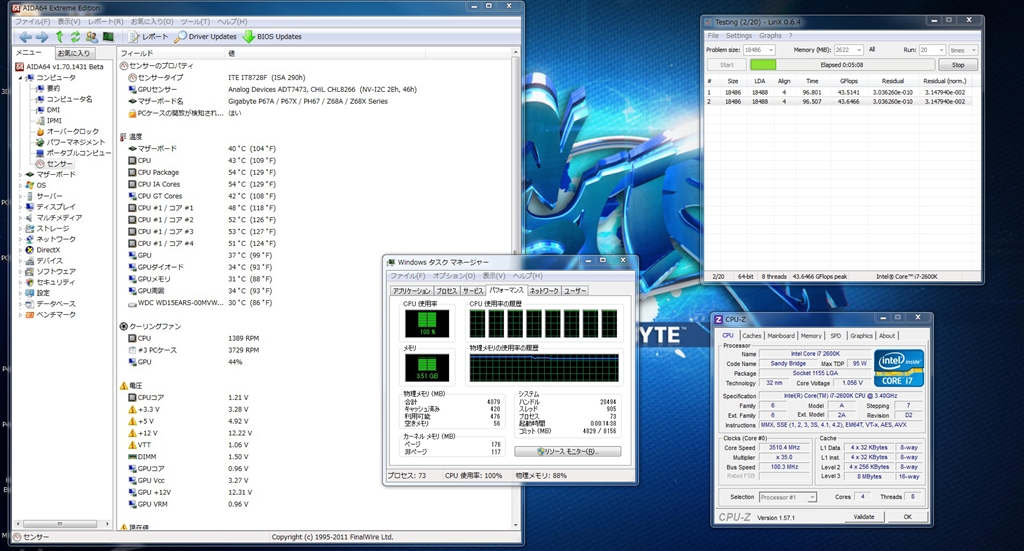Open リソース モニター from Task Manager

click(567, 452)
